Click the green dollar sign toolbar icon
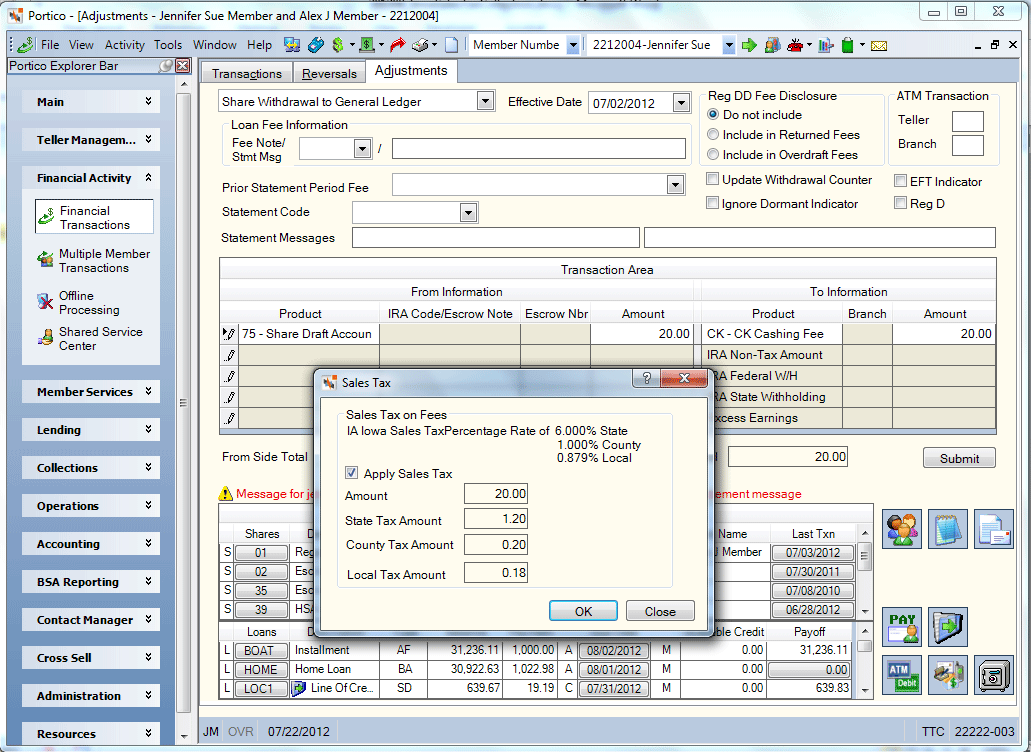 (338, 45)
